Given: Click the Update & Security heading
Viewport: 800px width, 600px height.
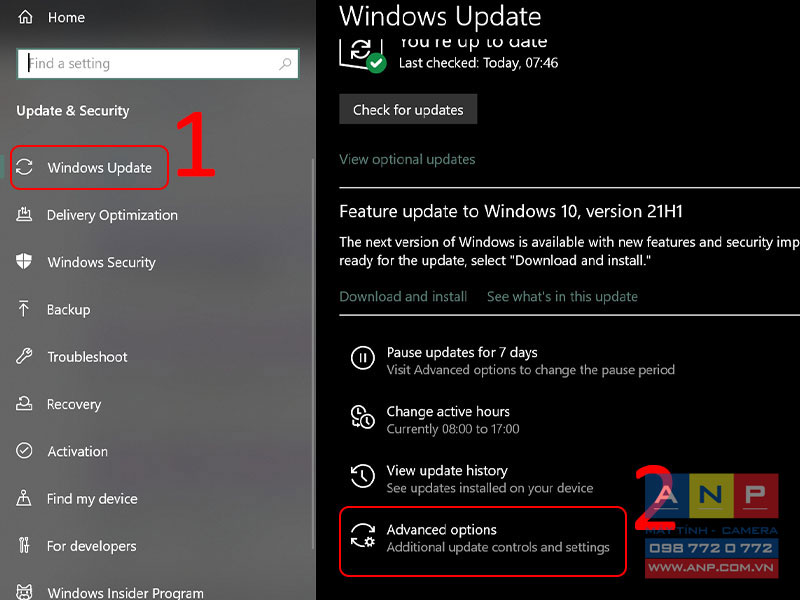Looking at the screenshot, I should tap(73, 111).
